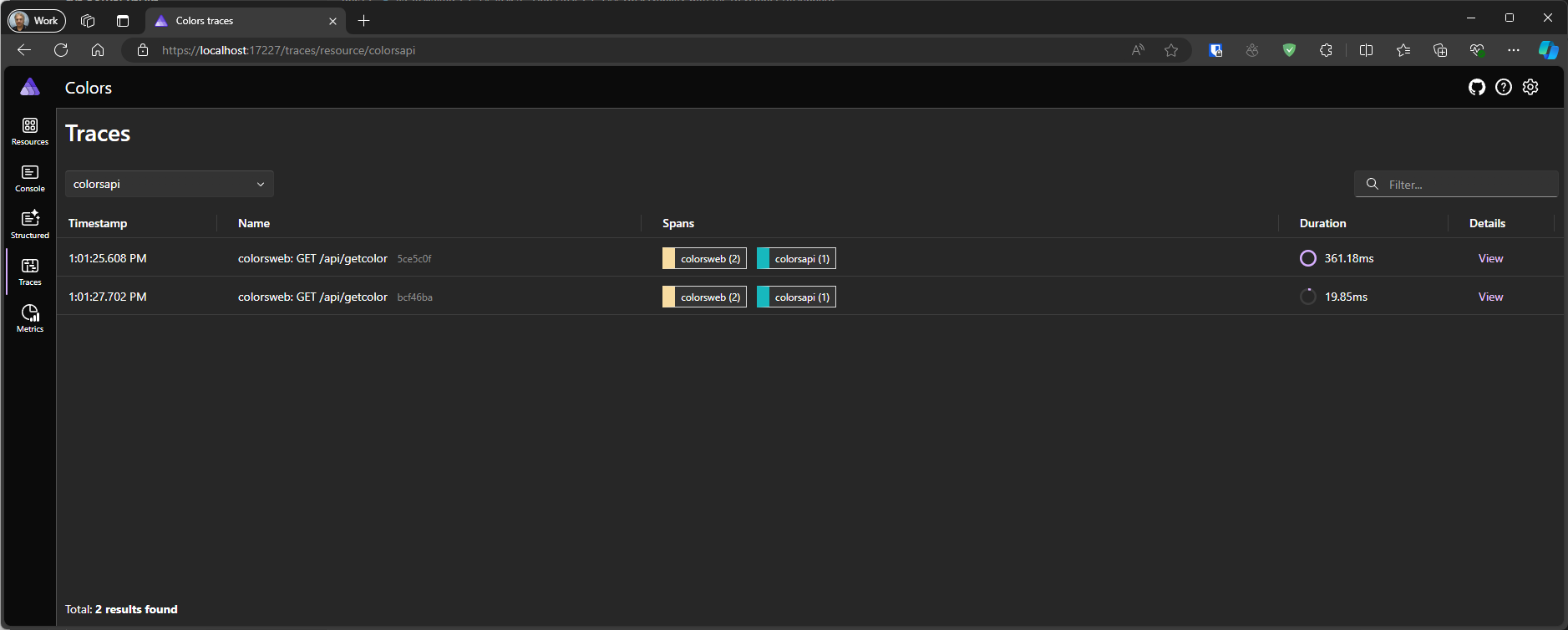Viewport: 1568px width, 630px height.
Task: Click colorsapi (1) span in second trace
Action: click(x=796, y=297)
